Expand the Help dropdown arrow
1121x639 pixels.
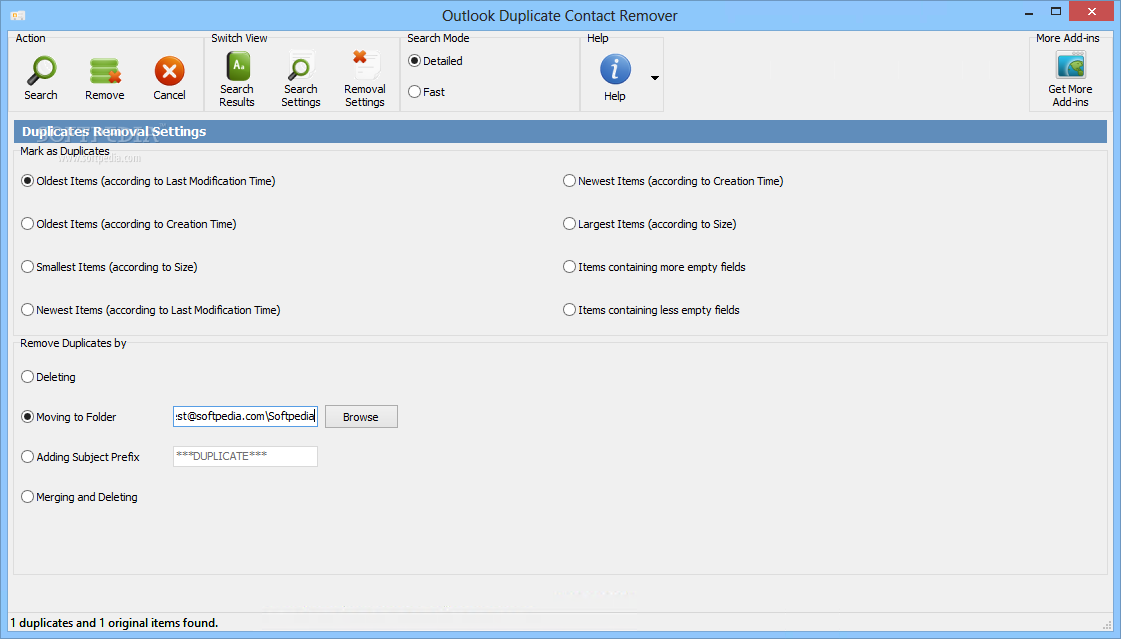(x=655, y=77)
